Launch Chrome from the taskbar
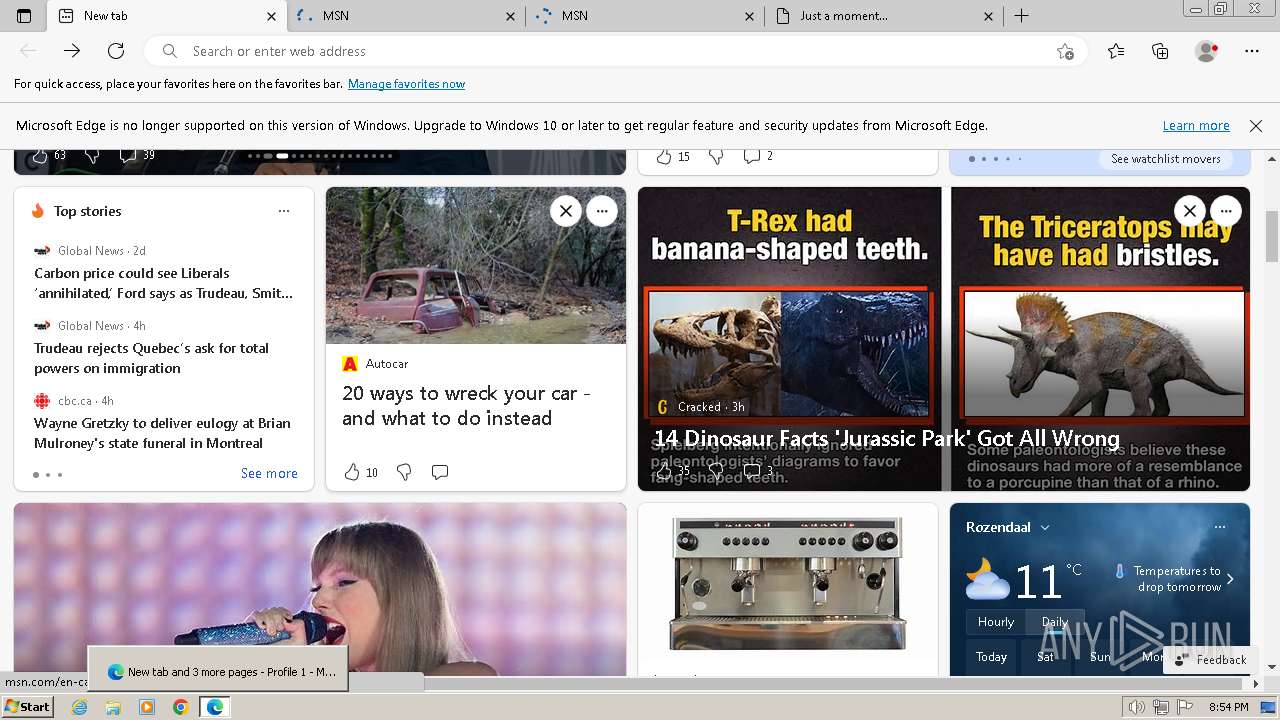The width and height of the screenshot is (1280, 720). tap(180, 707)
